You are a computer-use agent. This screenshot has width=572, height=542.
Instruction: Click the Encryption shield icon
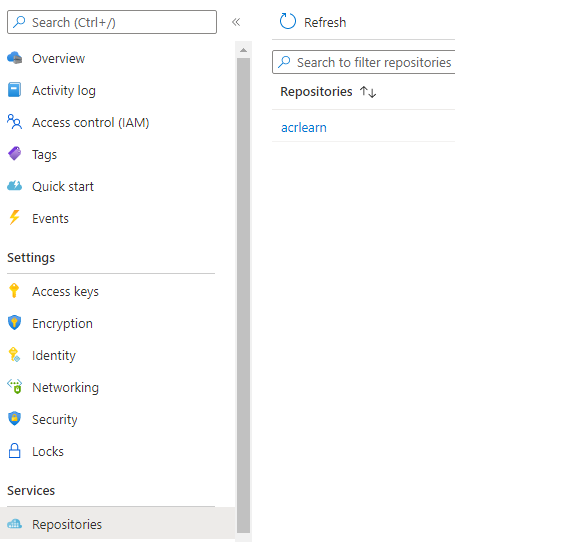[15, 323]
